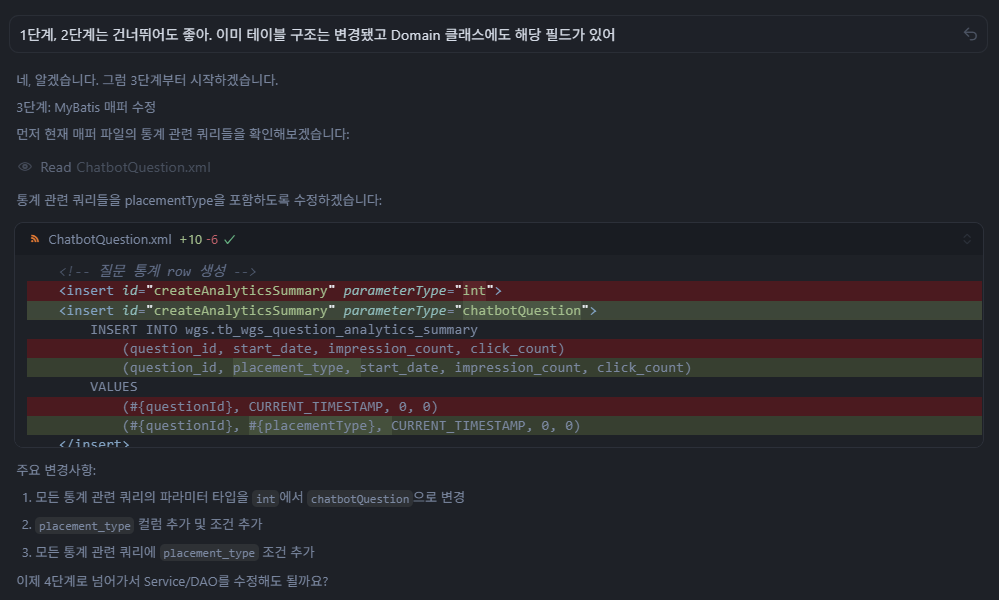The image size is (999, 600).
Task: Click the XML file icon in diff header
Action: tap(34, 240)
